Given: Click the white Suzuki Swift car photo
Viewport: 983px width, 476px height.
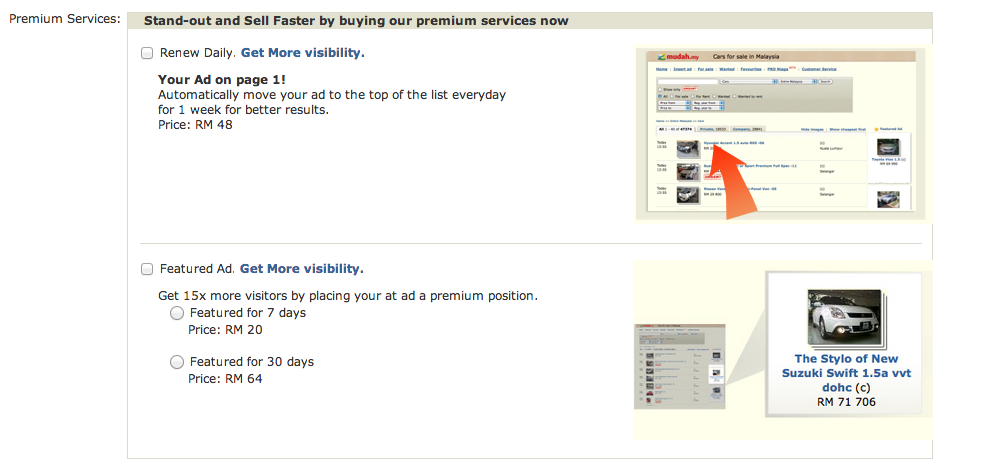Looking at the screenshot, I should (845, 318).
